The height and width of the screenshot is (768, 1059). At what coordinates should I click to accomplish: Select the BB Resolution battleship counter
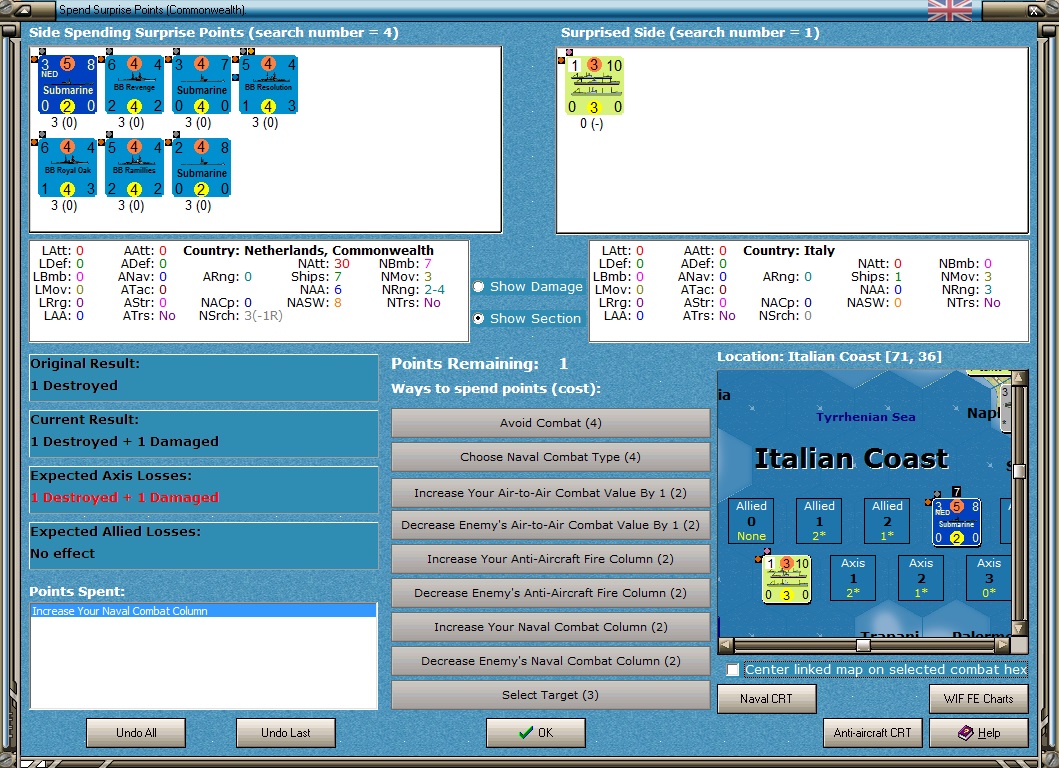click(x=268, y=85)
